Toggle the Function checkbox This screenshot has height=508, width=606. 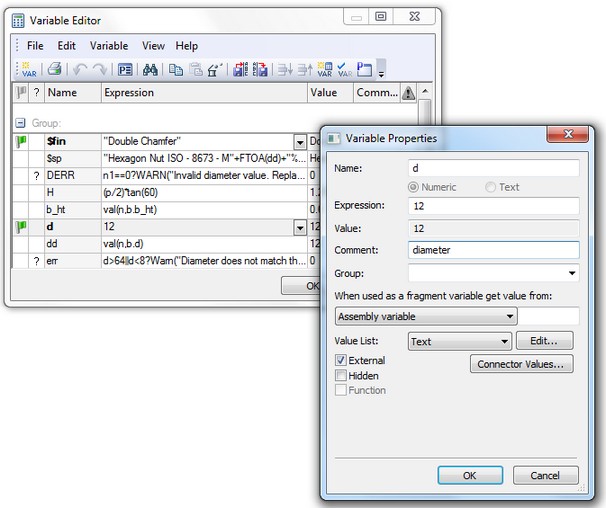[x=340, y=390]
